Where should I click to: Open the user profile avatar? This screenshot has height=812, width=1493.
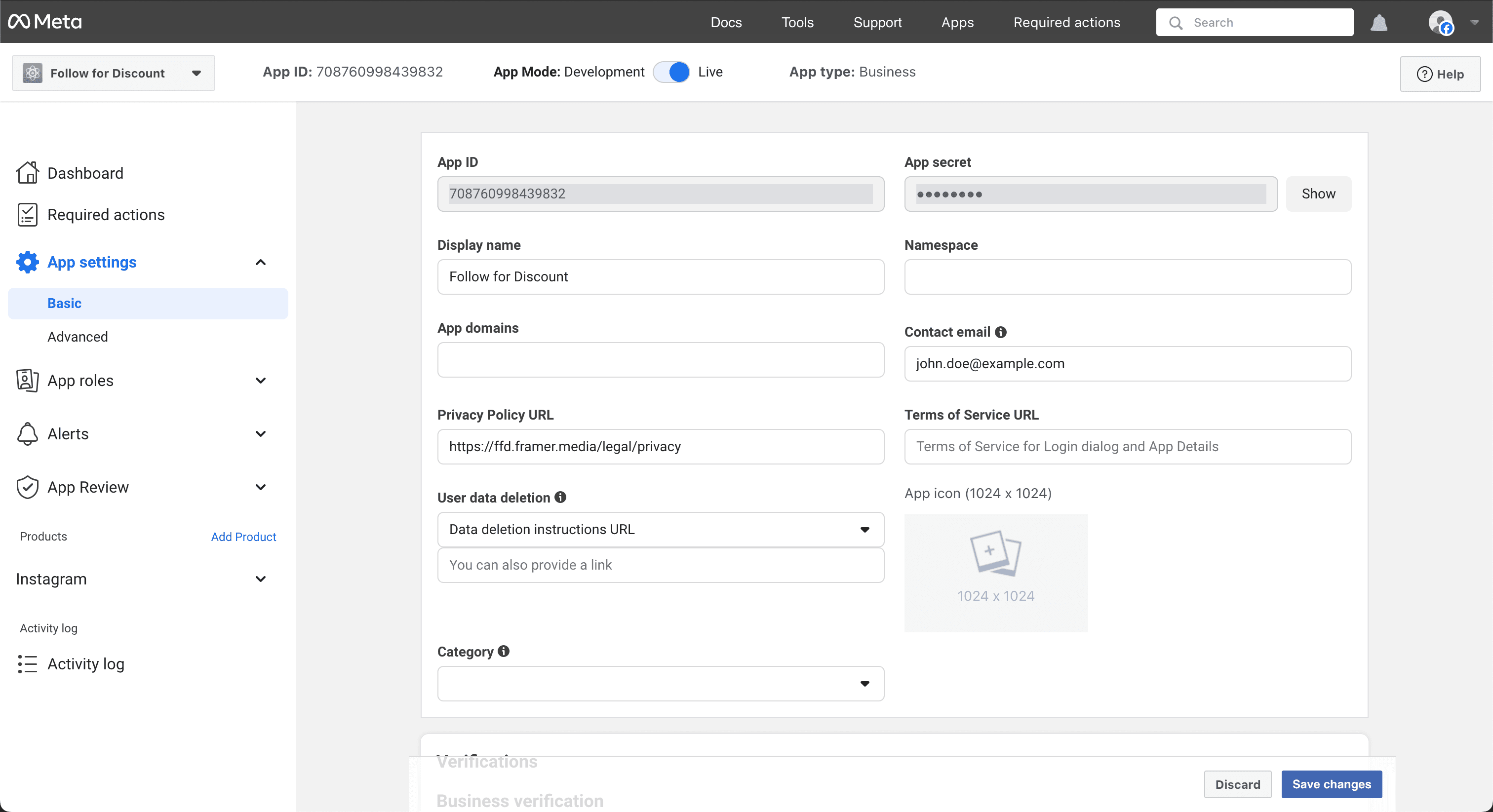[1441, 23]
